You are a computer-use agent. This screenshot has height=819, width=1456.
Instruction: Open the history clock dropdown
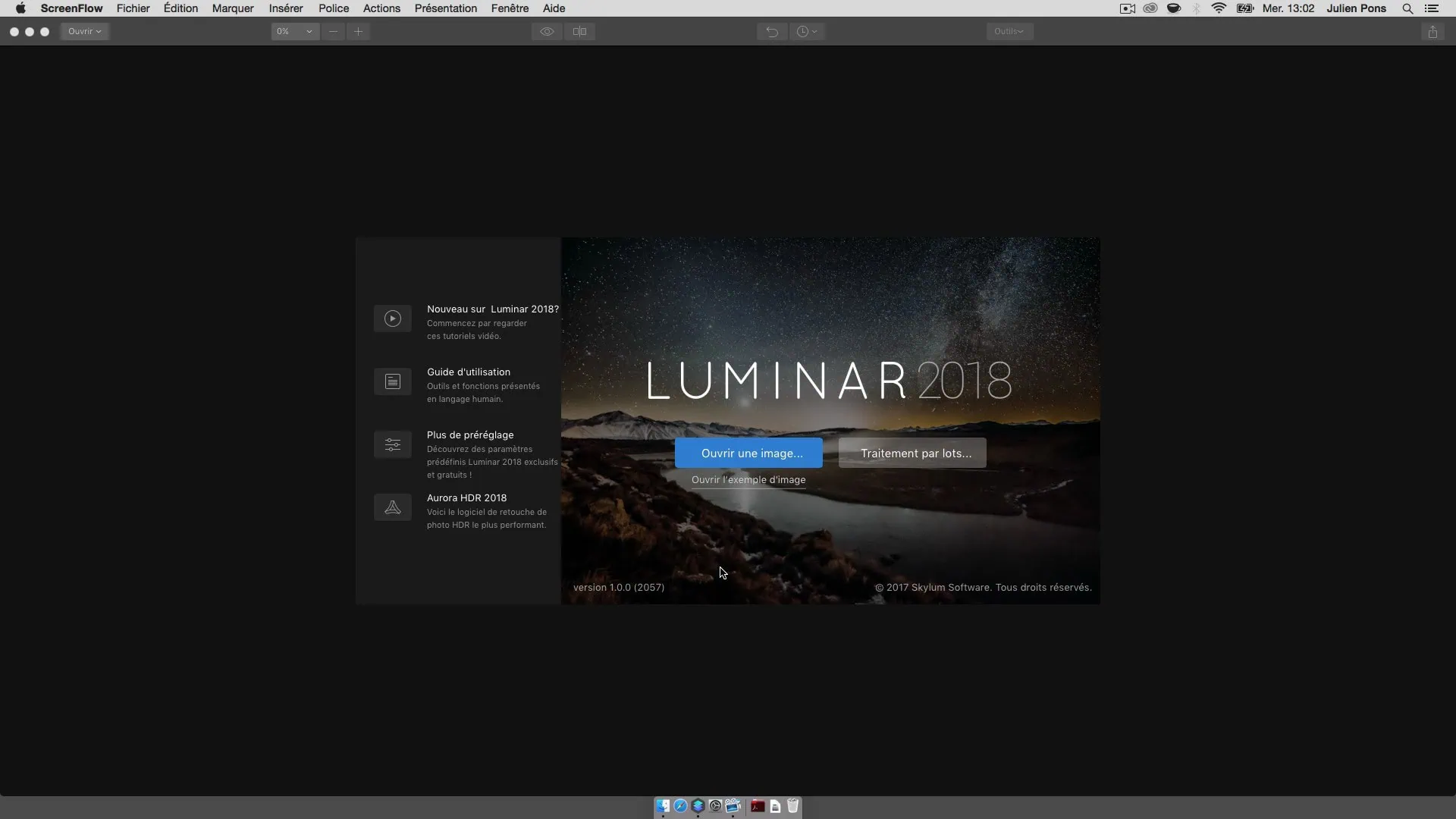(807, 32)
